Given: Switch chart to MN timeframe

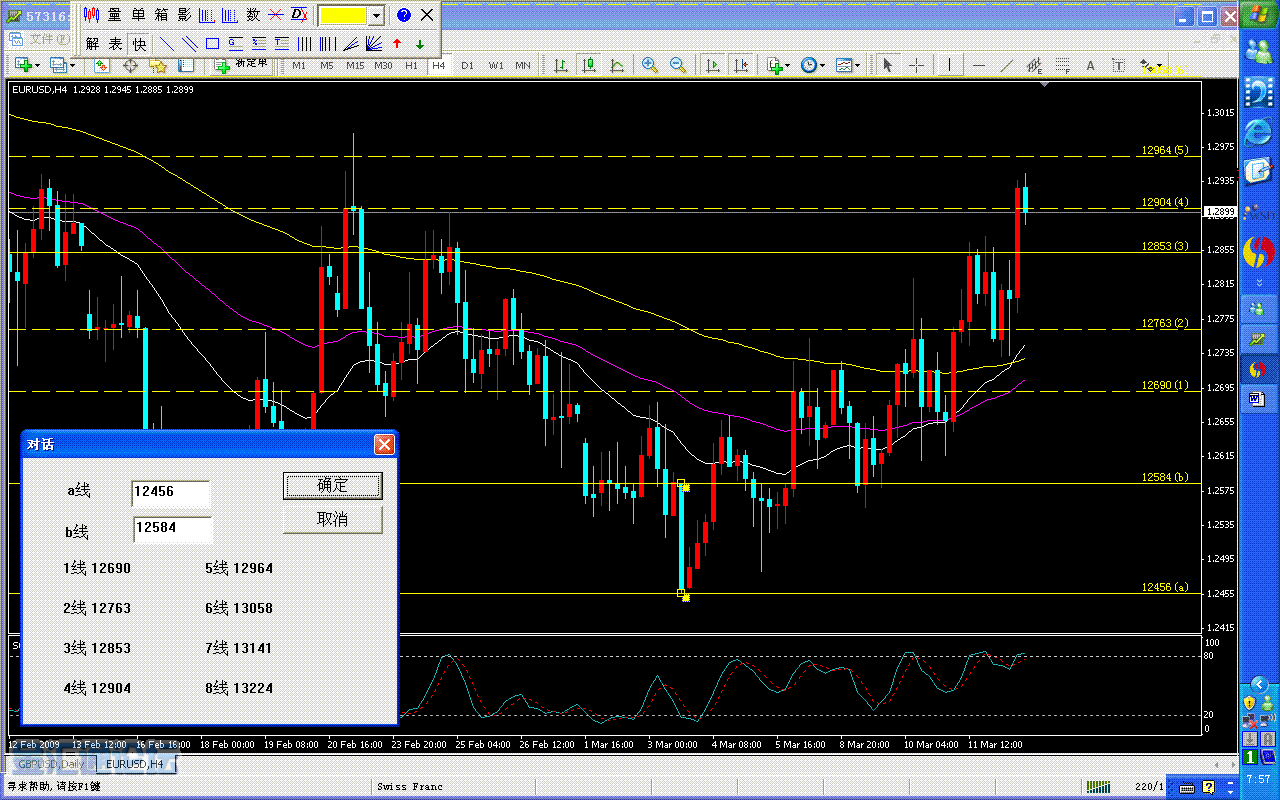Looking at the screenshot, I should pos(523,66).
